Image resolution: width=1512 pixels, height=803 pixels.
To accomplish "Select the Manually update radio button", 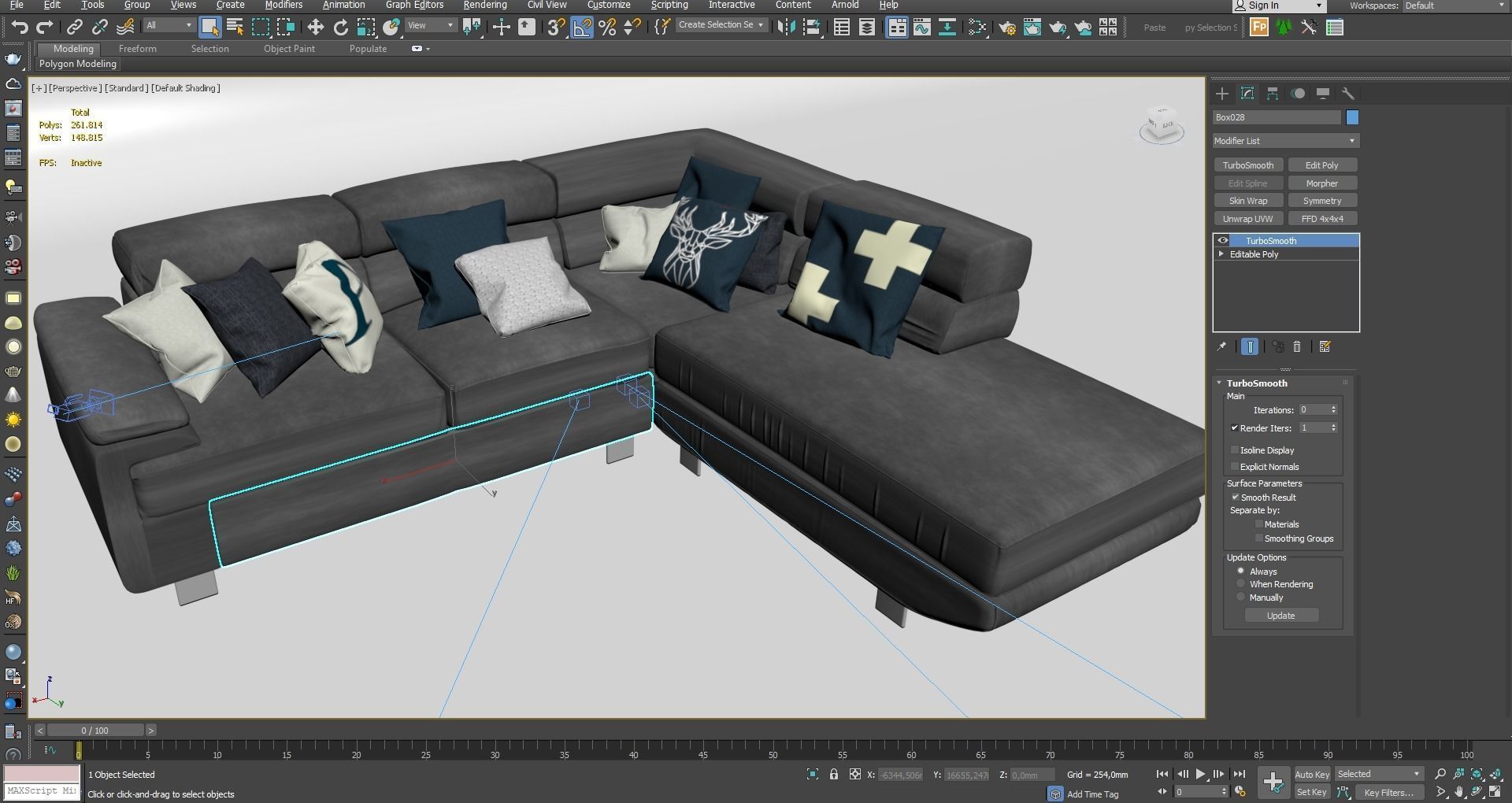I will pyautogui.click(x=1241, y=597).
